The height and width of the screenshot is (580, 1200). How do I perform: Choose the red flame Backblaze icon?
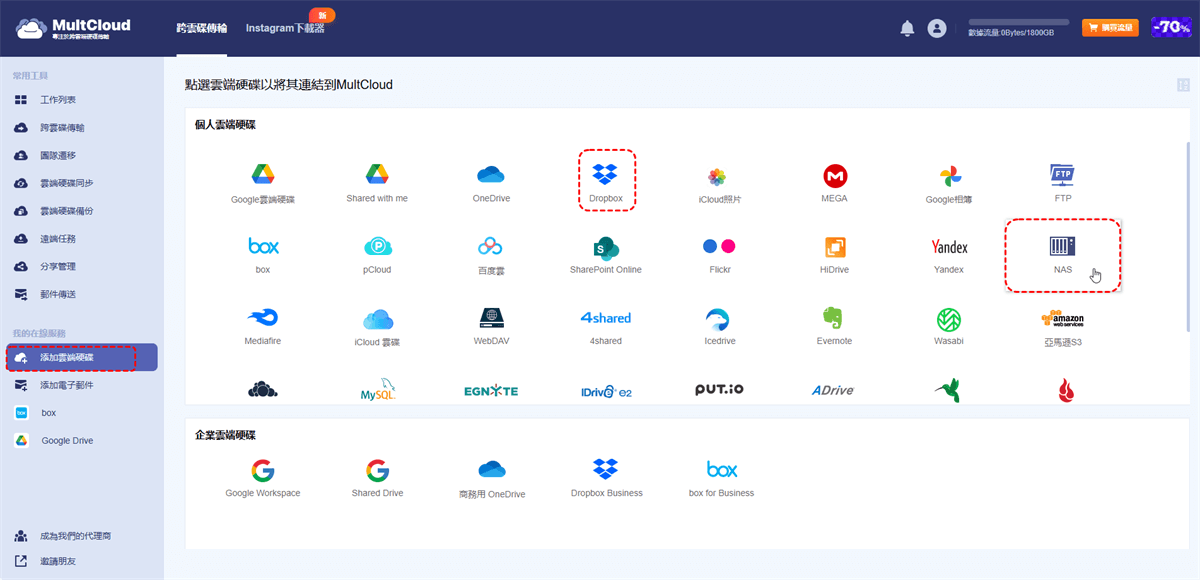(1064, 391)
